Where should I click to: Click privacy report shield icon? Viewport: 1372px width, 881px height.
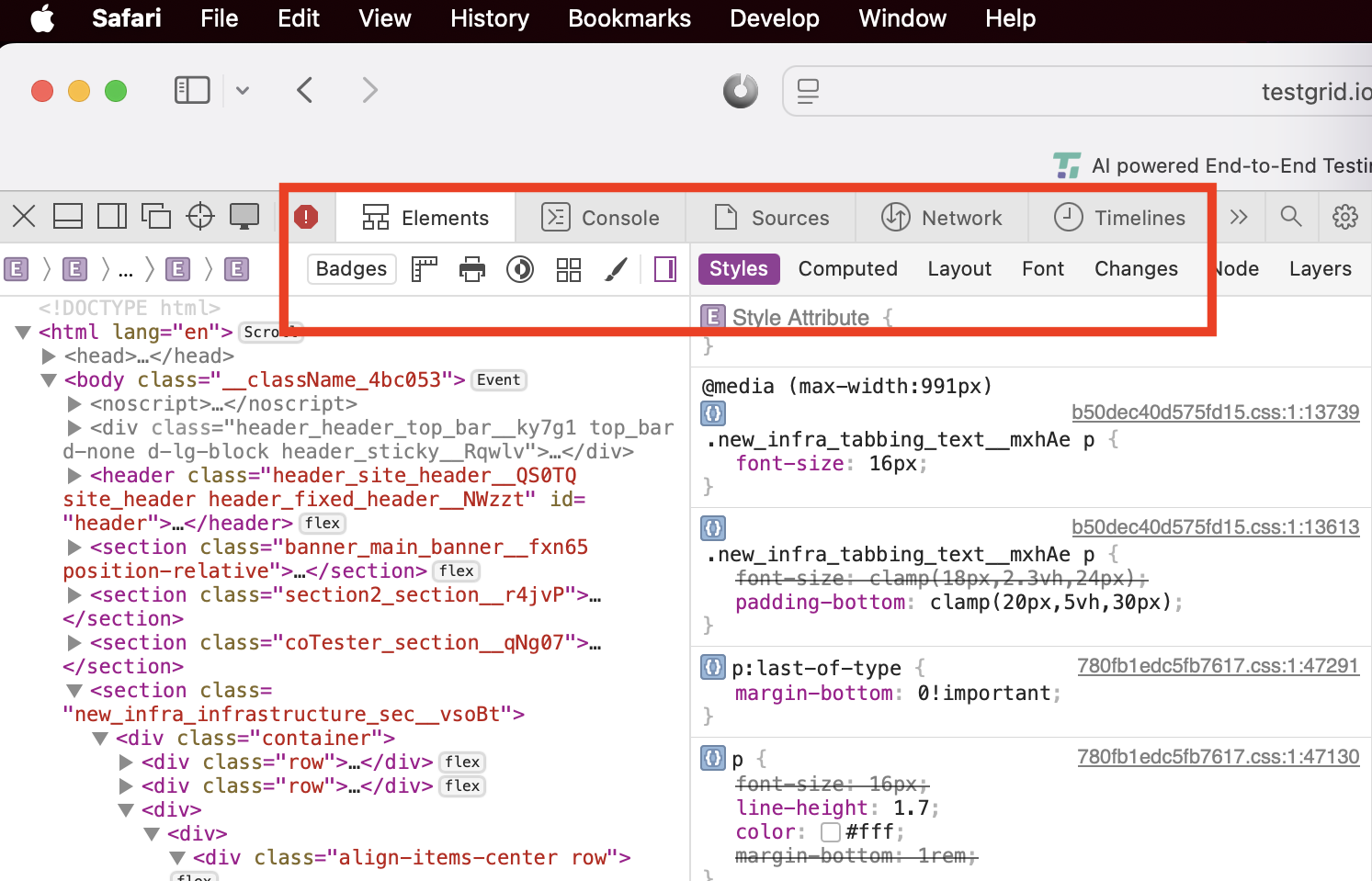pos(741,91)
